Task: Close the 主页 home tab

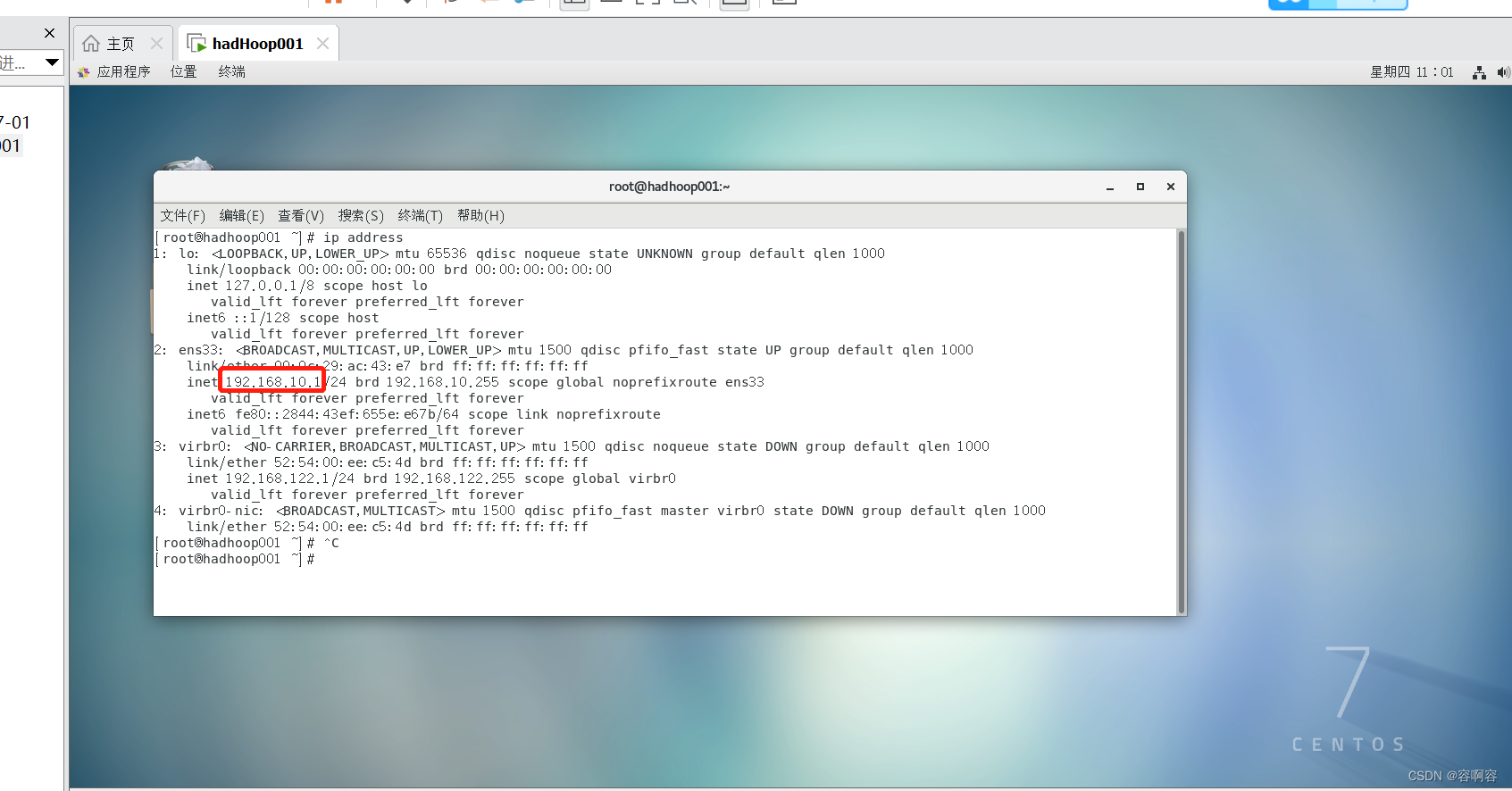Action: click(157, 43)
